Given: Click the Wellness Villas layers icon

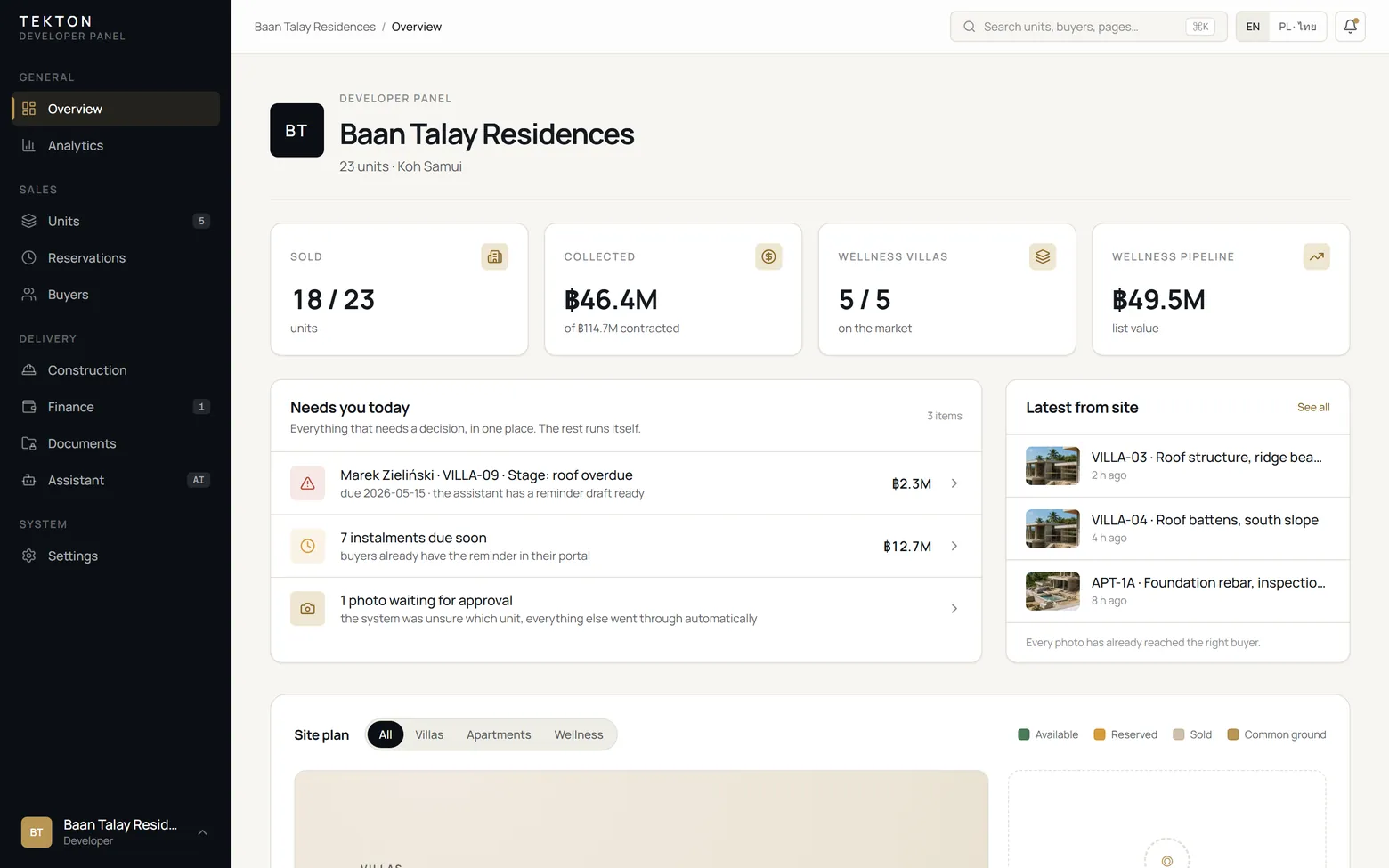Looking at the screenshot, I should [1043, 256].
